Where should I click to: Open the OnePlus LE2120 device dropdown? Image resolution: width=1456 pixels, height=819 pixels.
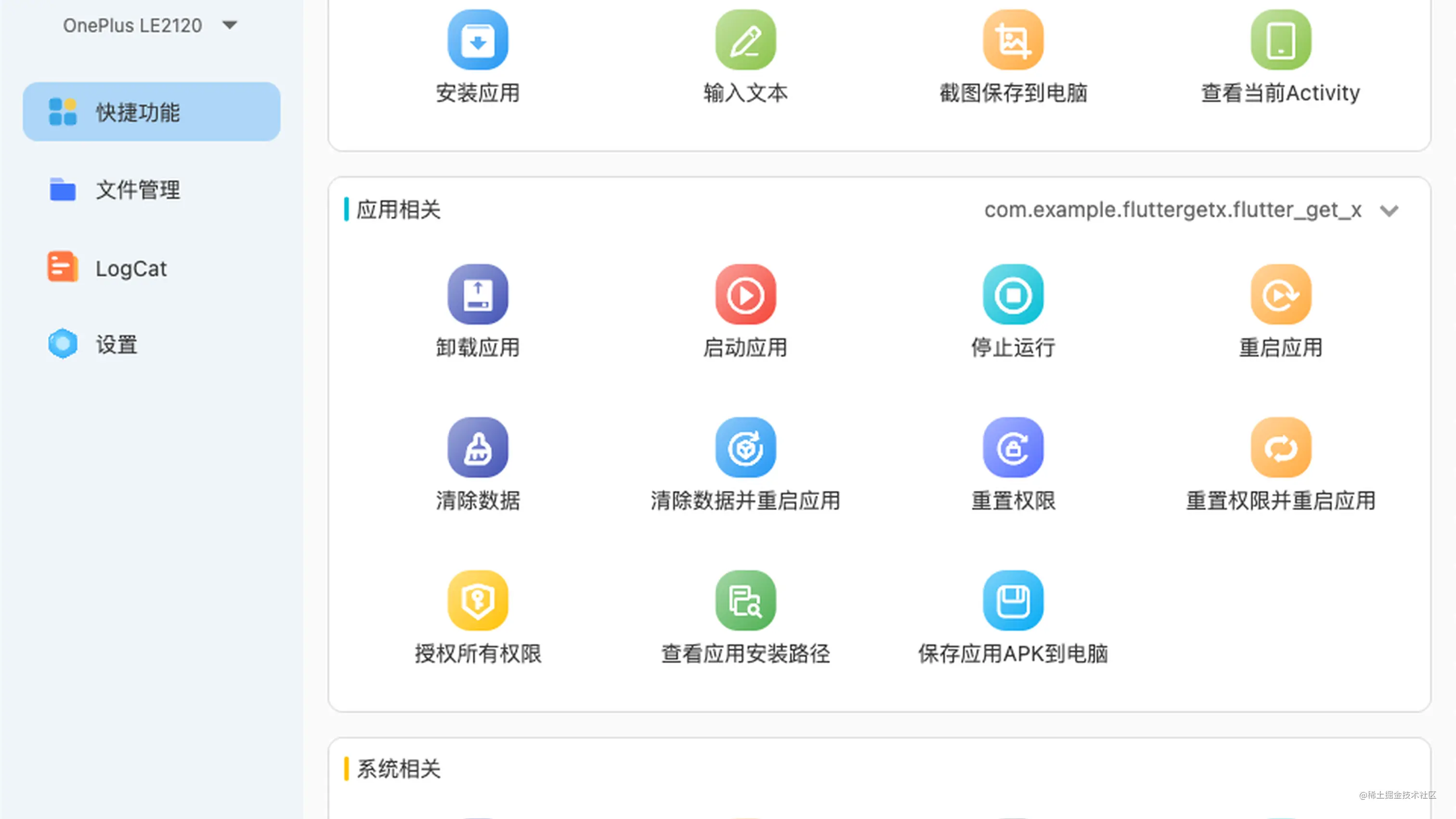[150, 26]
